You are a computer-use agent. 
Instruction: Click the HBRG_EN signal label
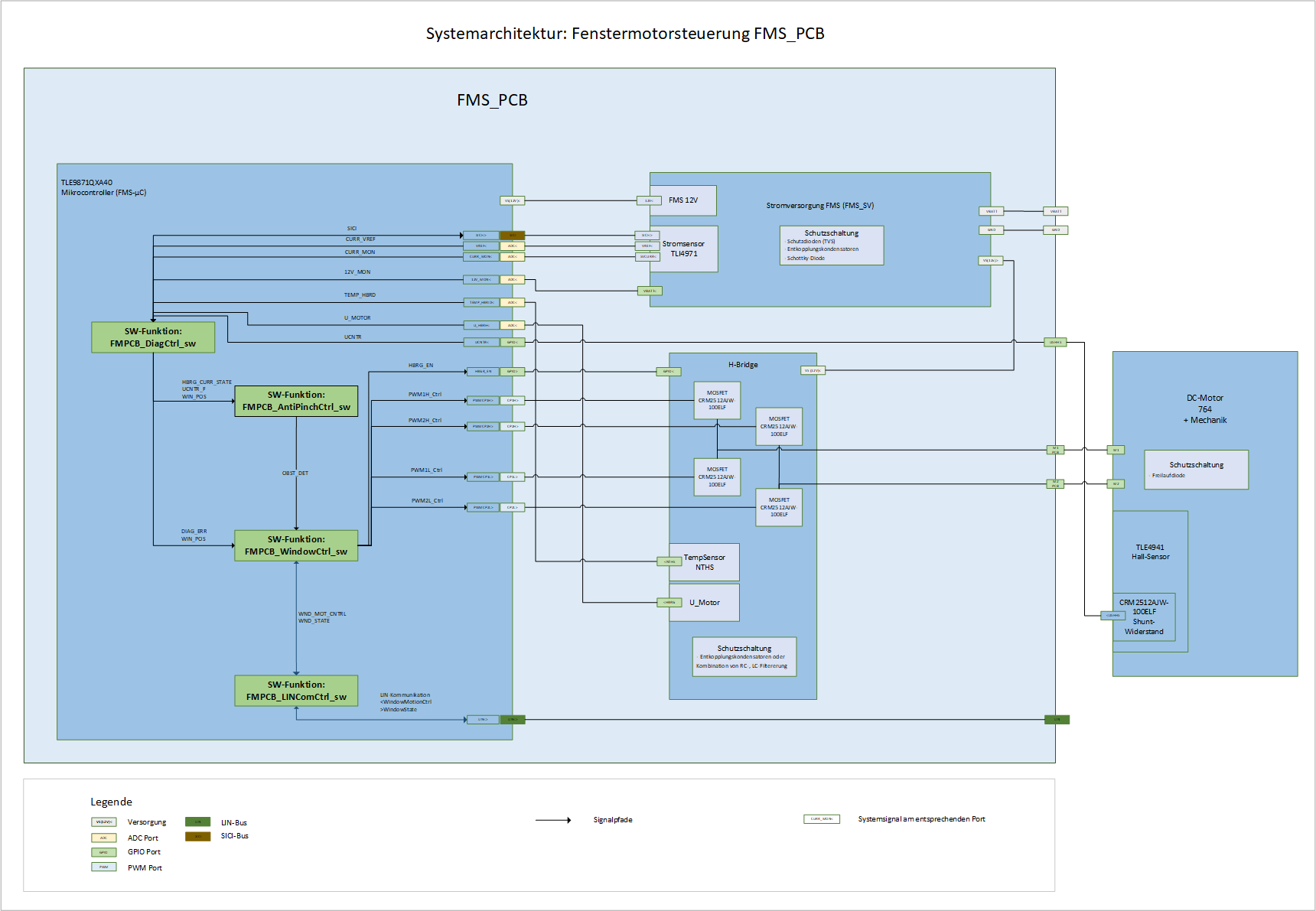421,365
